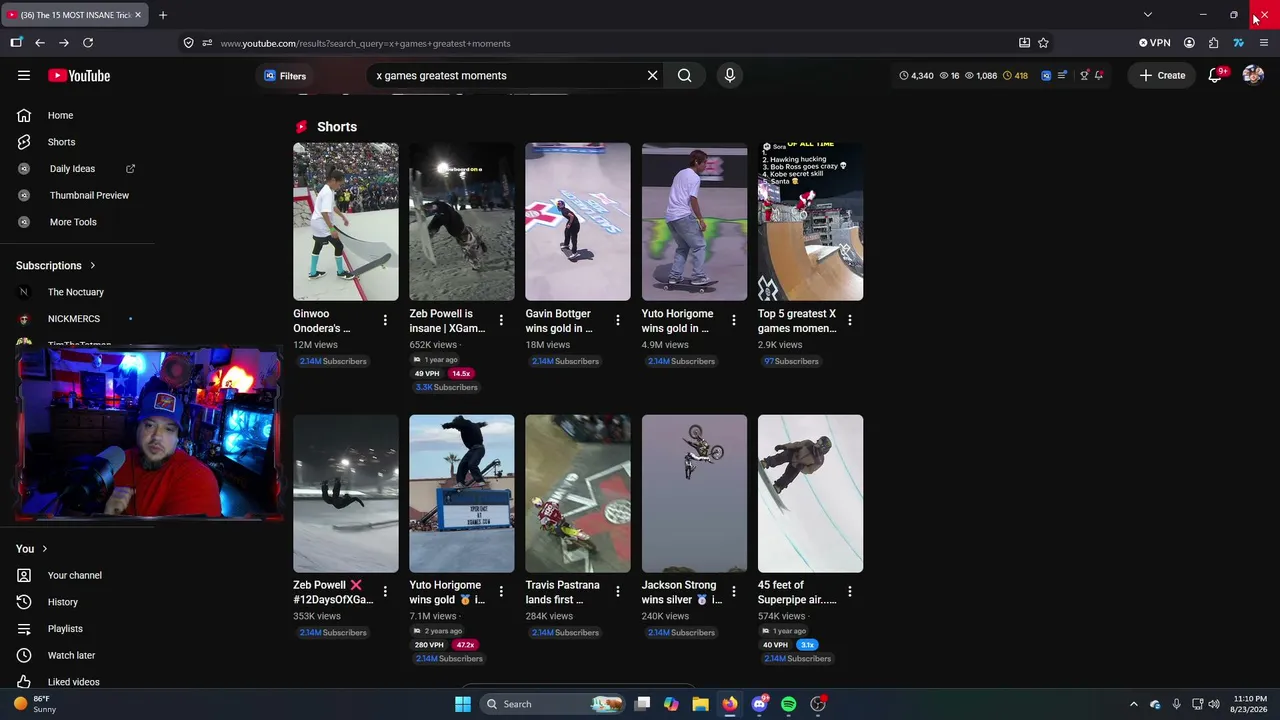Open 'Yuto Horigome wins gold' 4.9M views title
The image size is (1280, 720).
pos(677,321)
